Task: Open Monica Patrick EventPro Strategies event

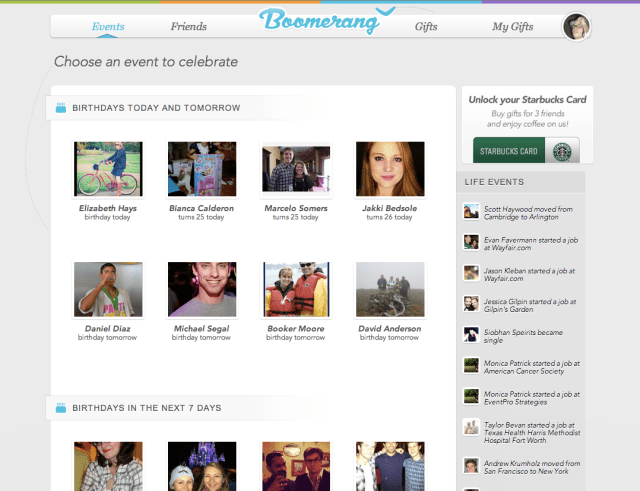Action: (531, 398)
